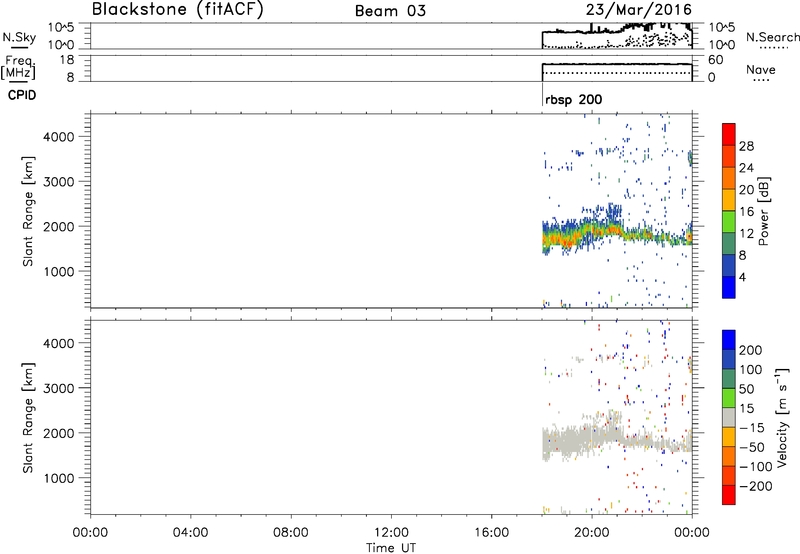The width and height of the screenshot is (800, 554).
Task: Click the '28' tick on Power scale
Action: 746,146
